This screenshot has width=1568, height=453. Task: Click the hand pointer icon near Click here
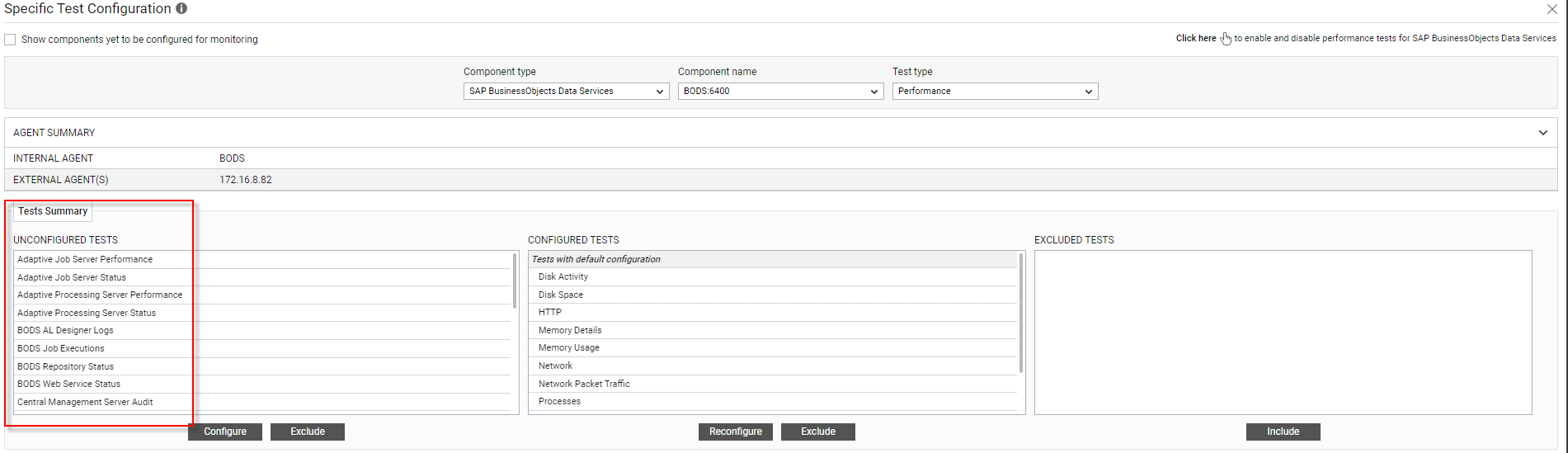point(1226,39)
